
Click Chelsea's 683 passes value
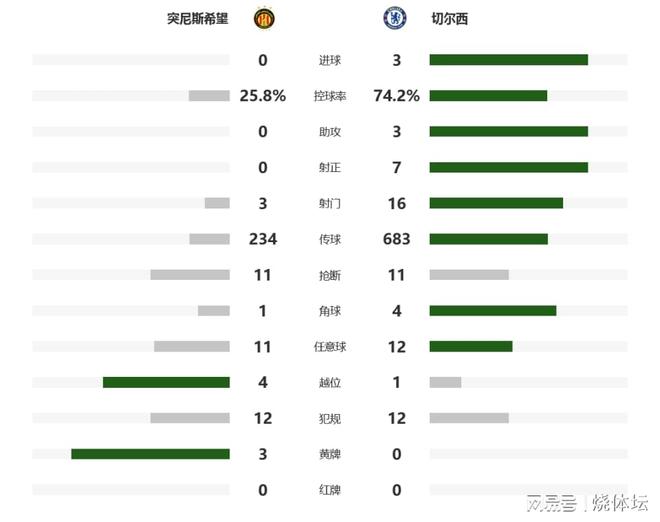tap(397, 239)
